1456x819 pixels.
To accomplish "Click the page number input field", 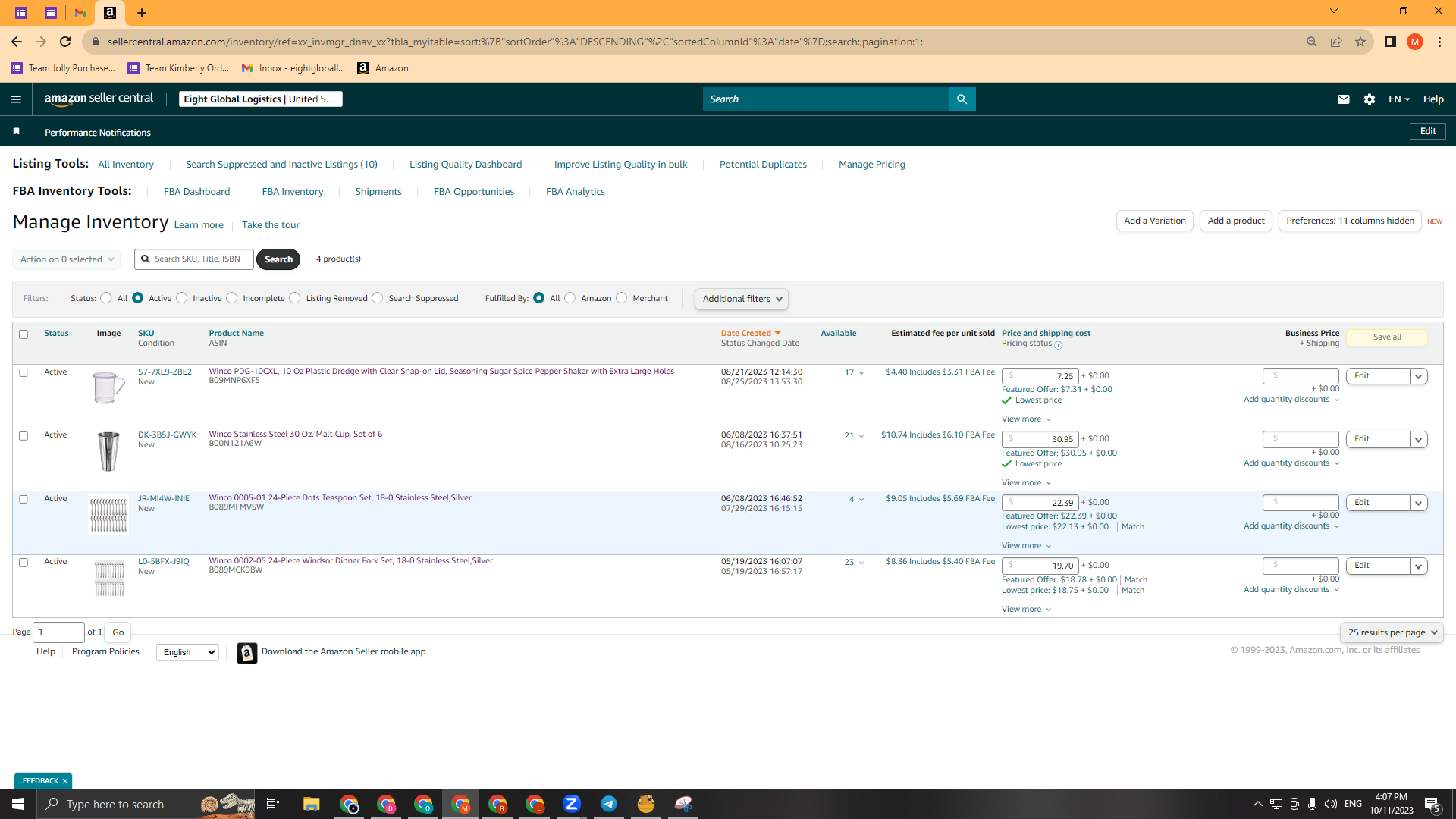I will (x=59, y=632).
